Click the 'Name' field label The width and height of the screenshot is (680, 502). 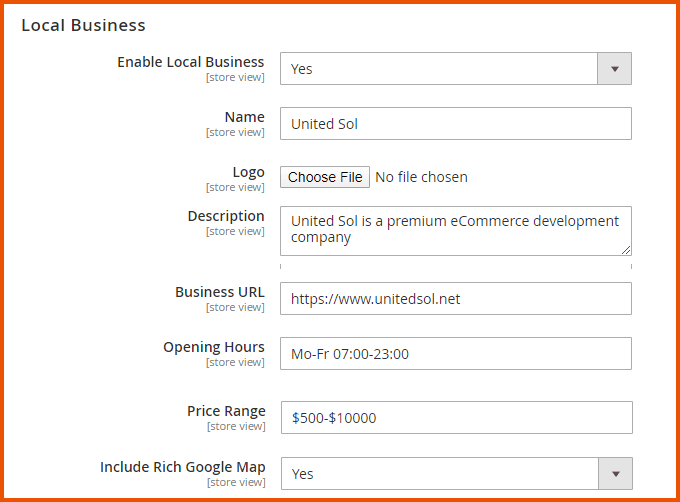point(244,117)
